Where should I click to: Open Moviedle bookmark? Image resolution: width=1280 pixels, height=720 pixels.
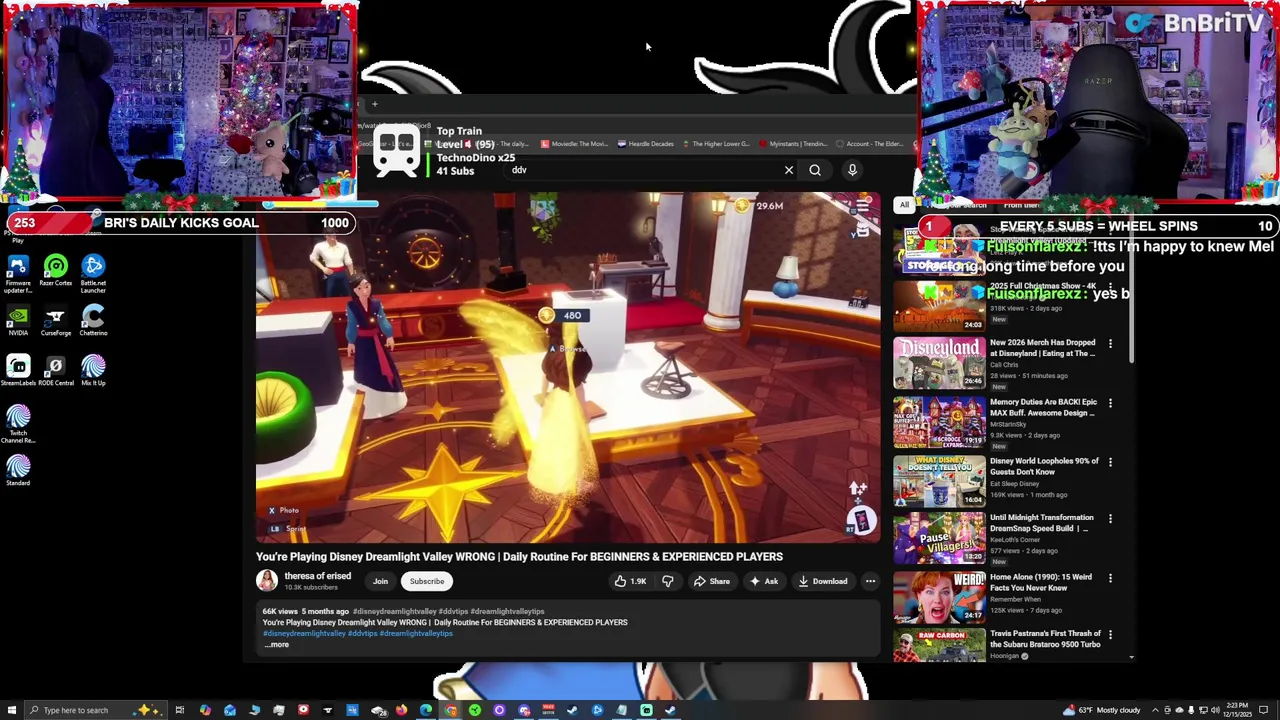click(x=575, y=144)
